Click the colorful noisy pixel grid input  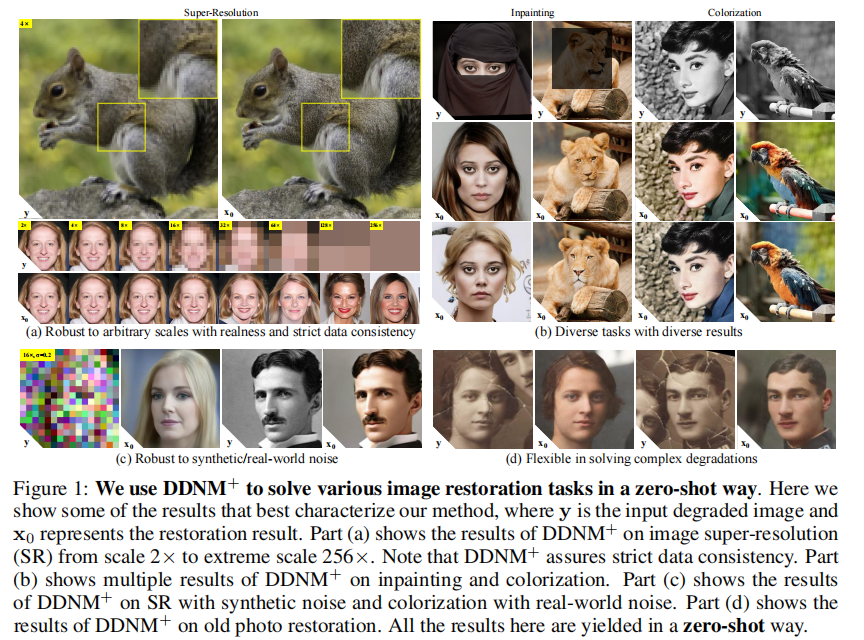point(69,399)
